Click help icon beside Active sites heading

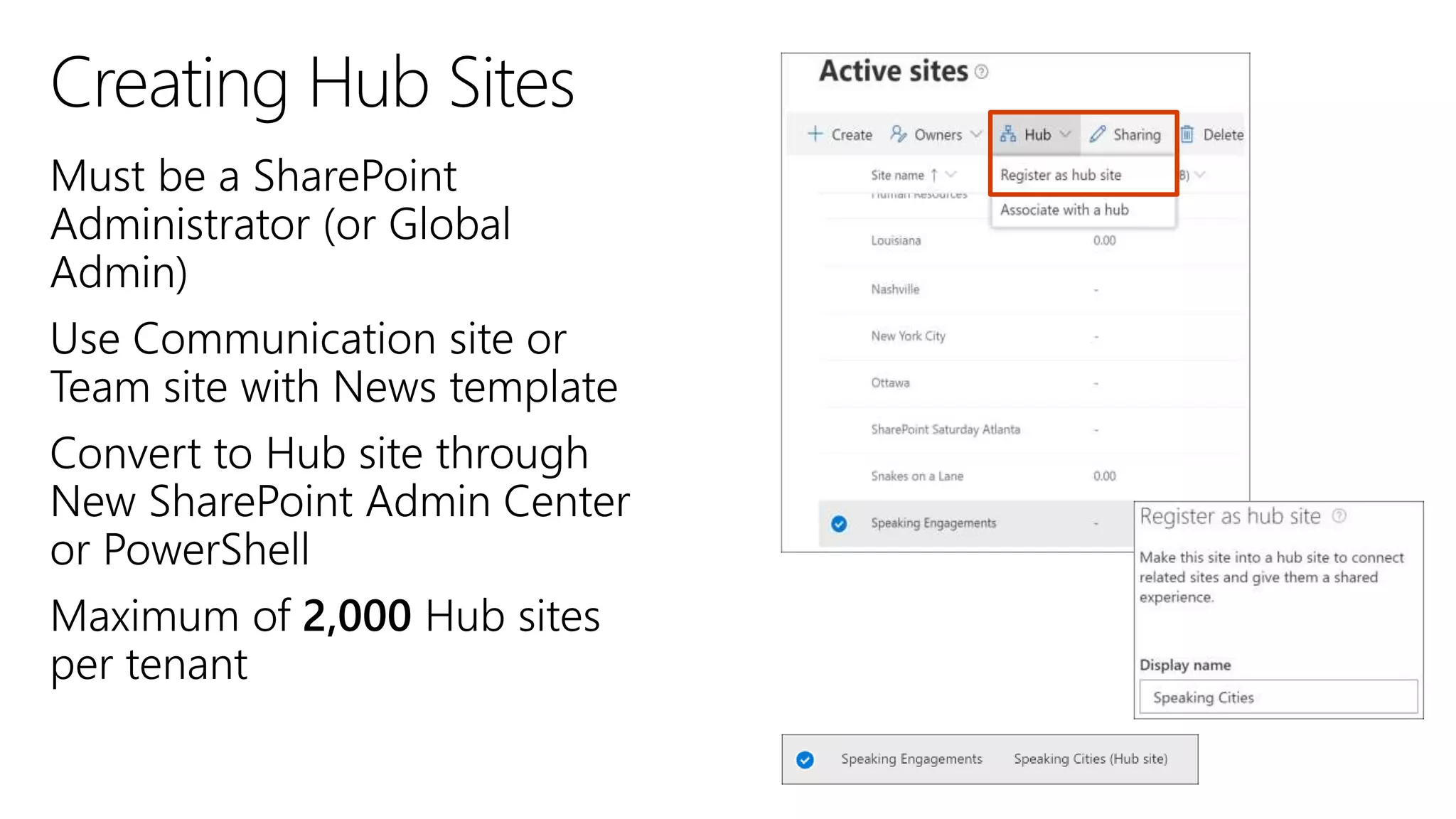click(x=981, y=72)
